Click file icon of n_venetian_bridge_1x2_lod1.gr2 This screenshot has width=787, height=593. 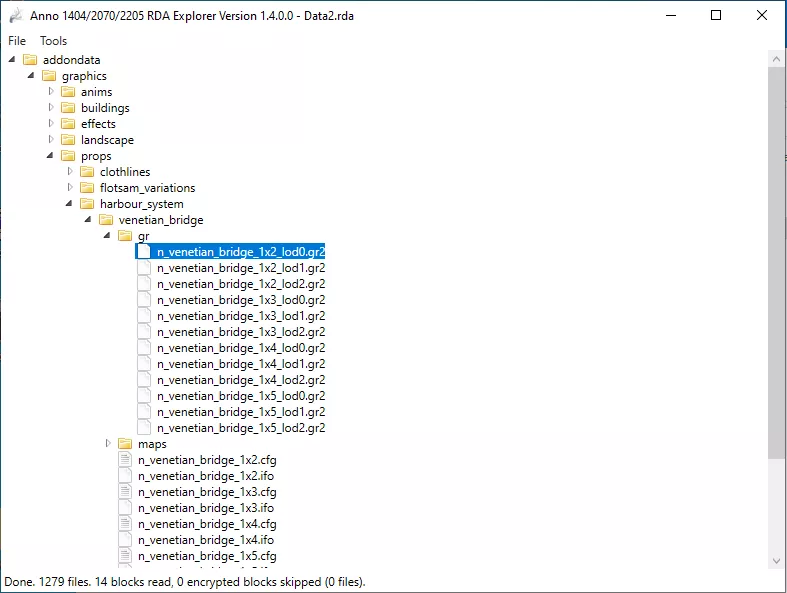click(x=144, y=268)
